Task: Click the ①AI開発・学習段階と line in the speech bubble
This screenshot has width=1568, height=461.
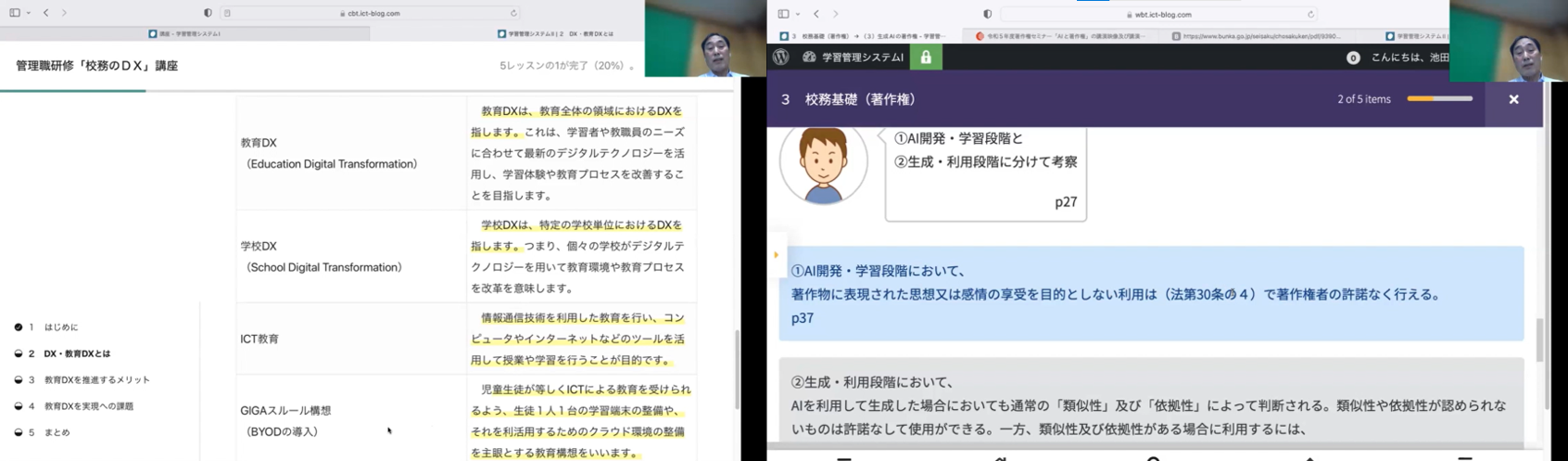Action: [x=958, y=138]
